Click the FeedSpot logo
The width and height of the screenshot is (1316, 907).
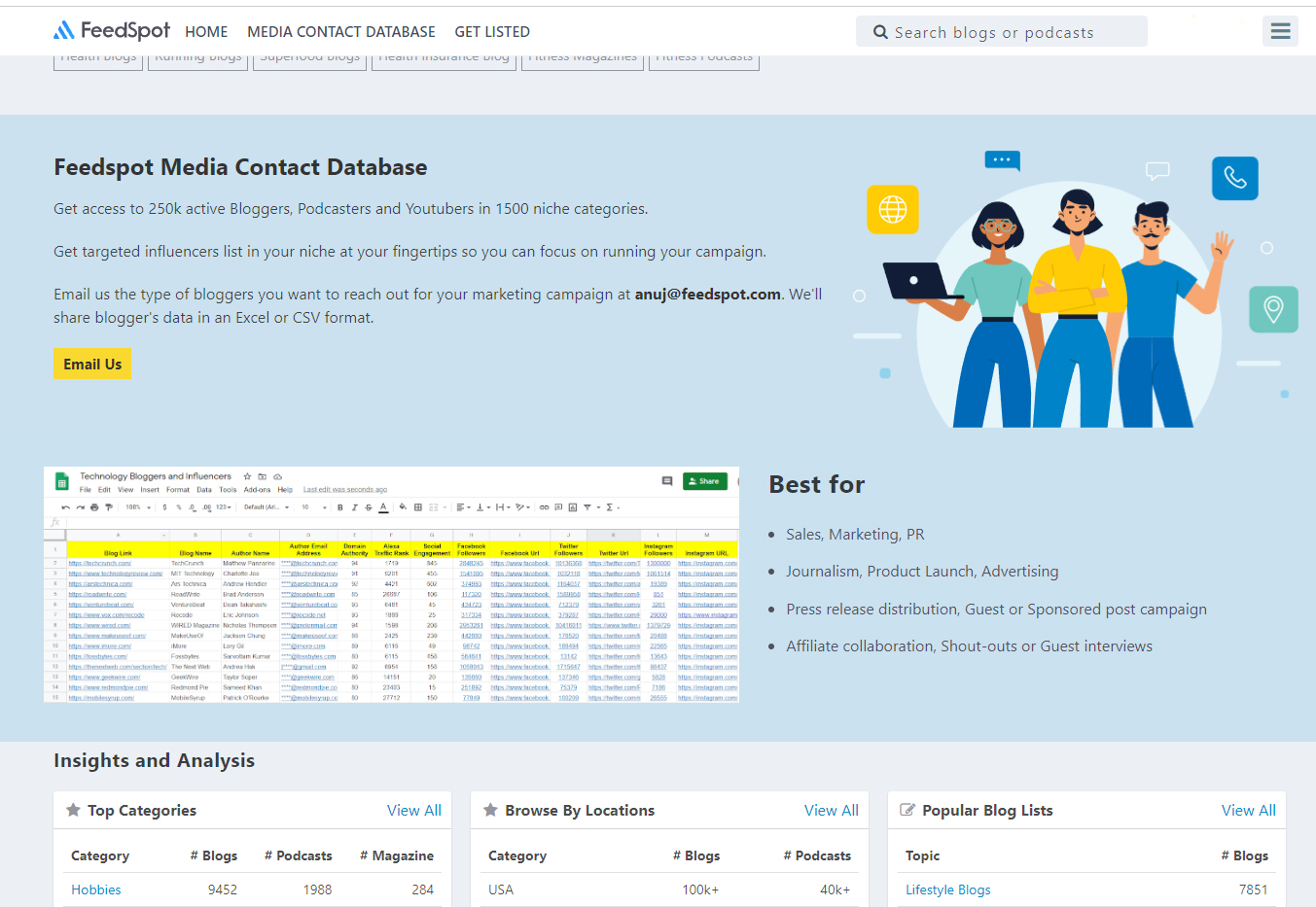tap(111, 31)
